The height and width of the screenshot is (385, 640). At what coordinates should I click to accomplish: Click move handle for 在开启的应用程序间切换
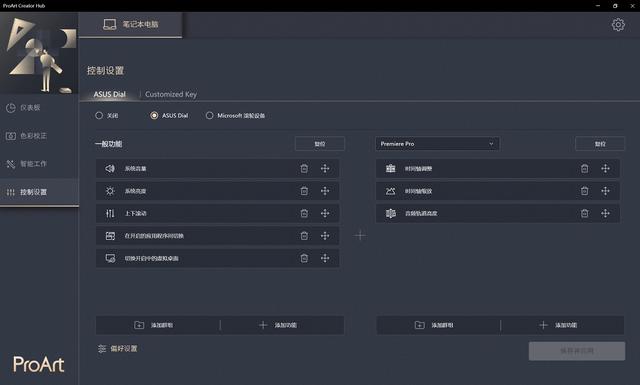click(x=325, y=236)
